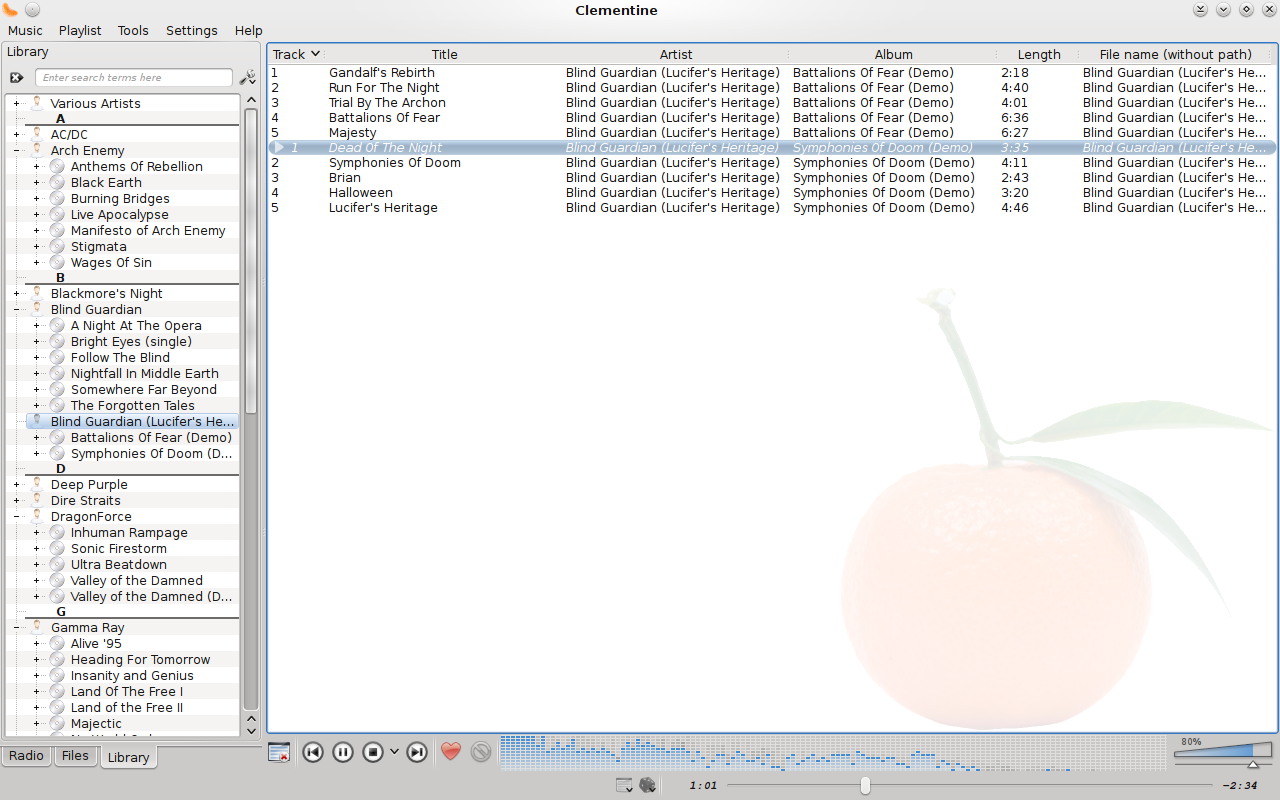Click the track position seek slider handle
Screen dimensions: 1280x800
click(x=865, y=786)
